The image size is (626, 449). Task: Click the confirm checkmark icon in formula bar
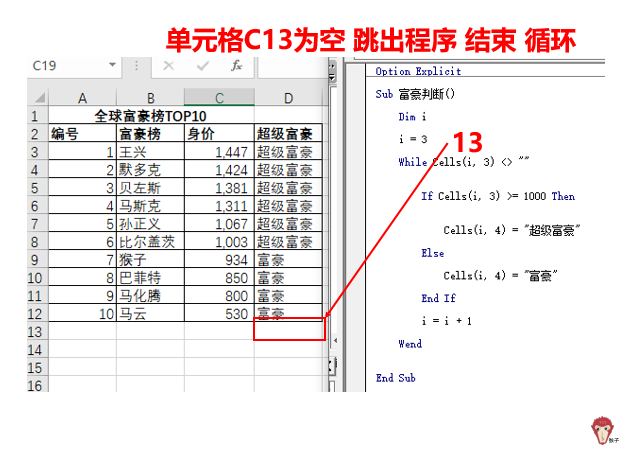[x=203, y=66]
